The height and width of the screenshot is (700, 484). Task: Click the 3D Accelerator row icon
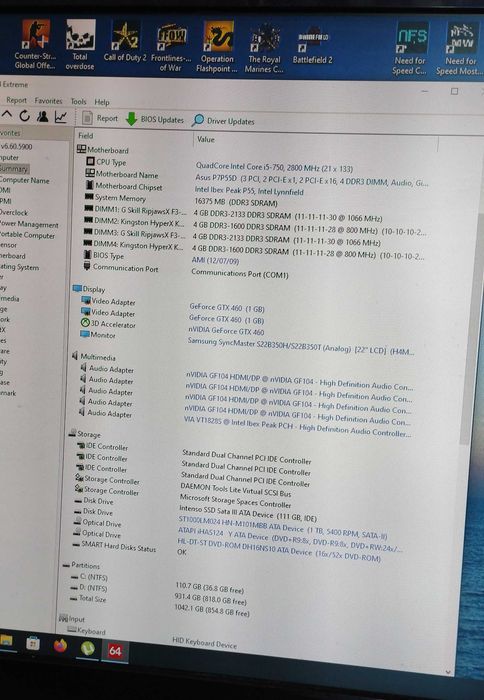coord(85,322)
